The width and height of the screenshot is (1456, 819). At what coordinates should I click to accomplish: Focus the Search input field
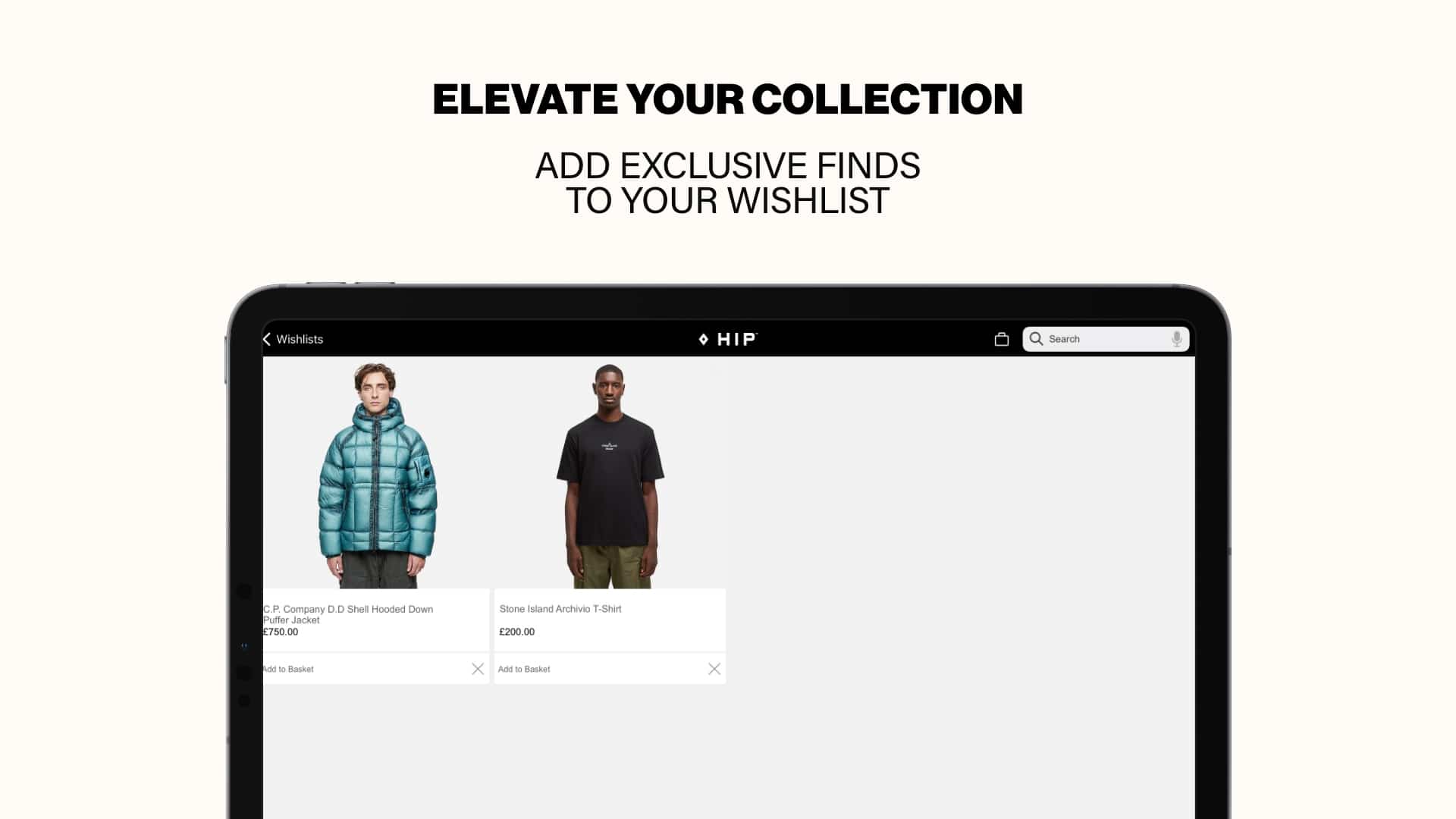click(1106, 339)
